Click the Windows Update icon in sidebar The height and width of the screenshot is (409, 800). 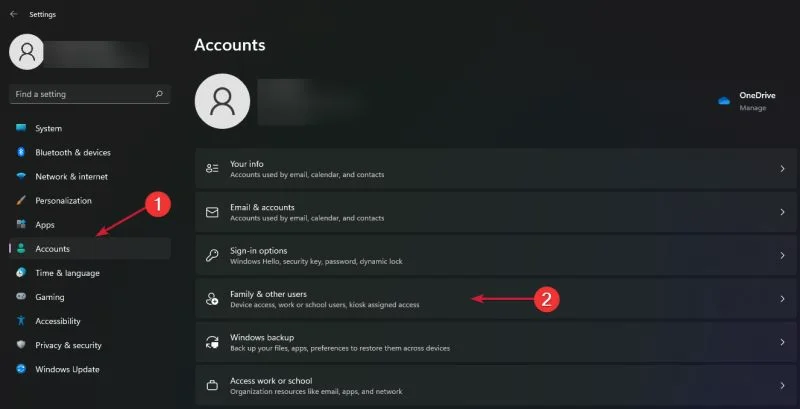[21, 369]
